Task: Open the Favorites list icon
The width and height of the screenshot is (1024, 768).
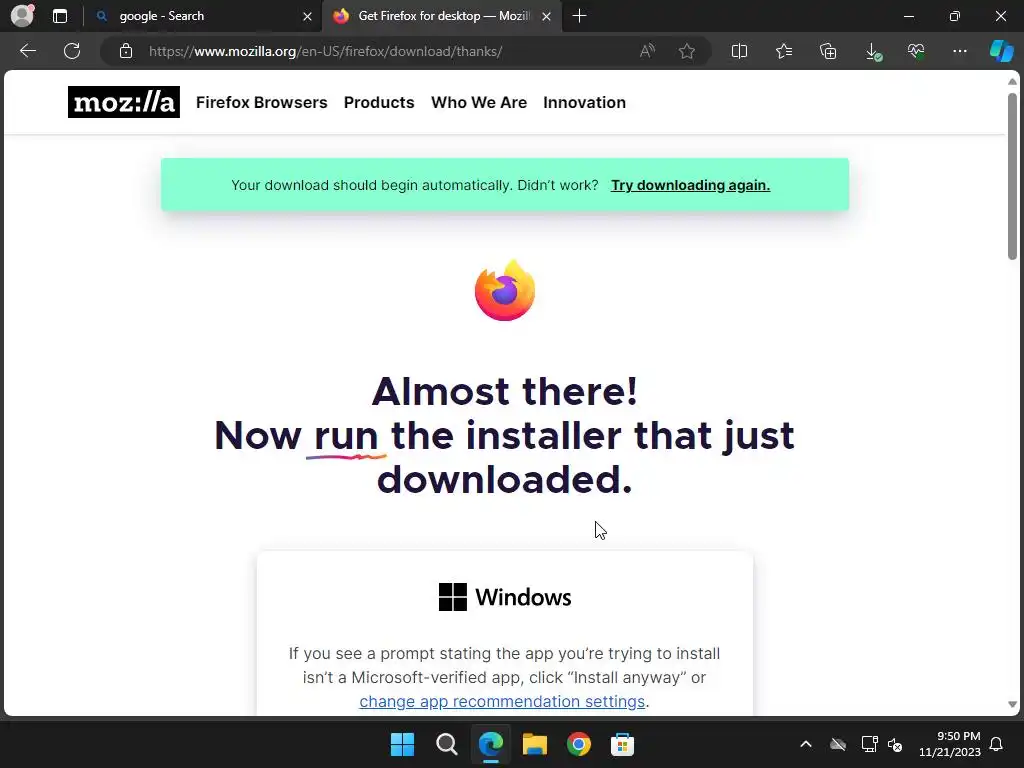Action: click(x=784, y=51)
